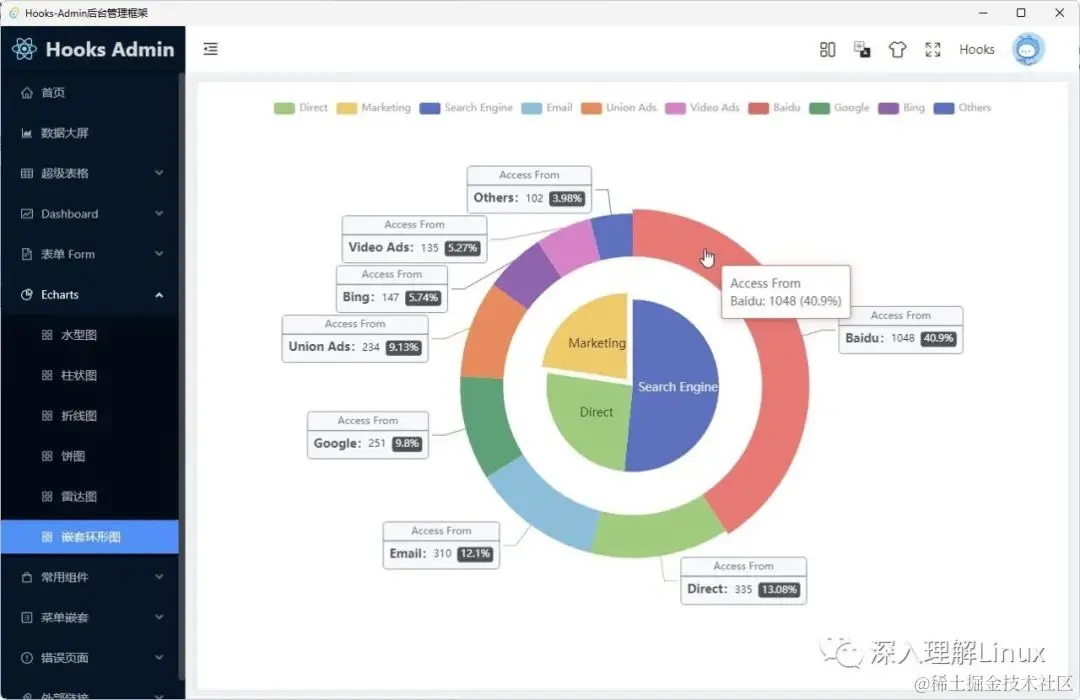This screenshot has width=1080, height=700.
Task: Collapse the Echarts submenu chevron
Action: (x=159, y=295)
